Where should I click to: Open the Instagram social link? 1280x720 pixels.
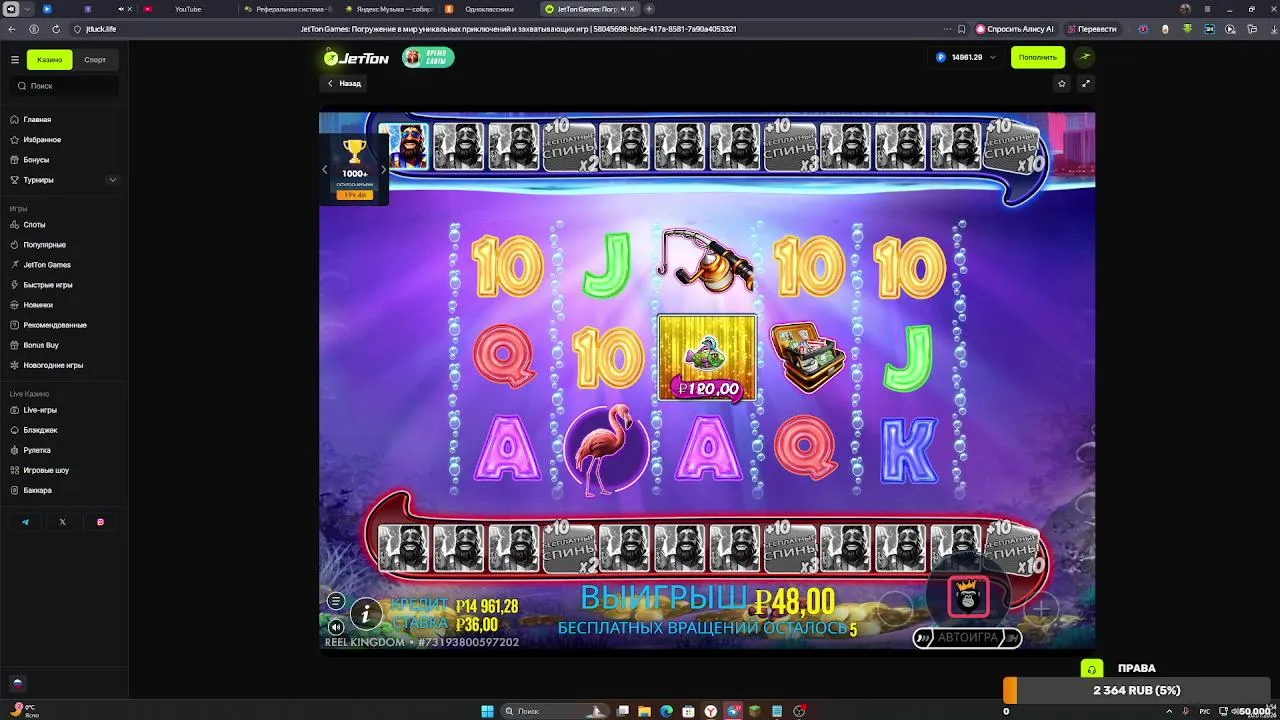tap(100, 522)
